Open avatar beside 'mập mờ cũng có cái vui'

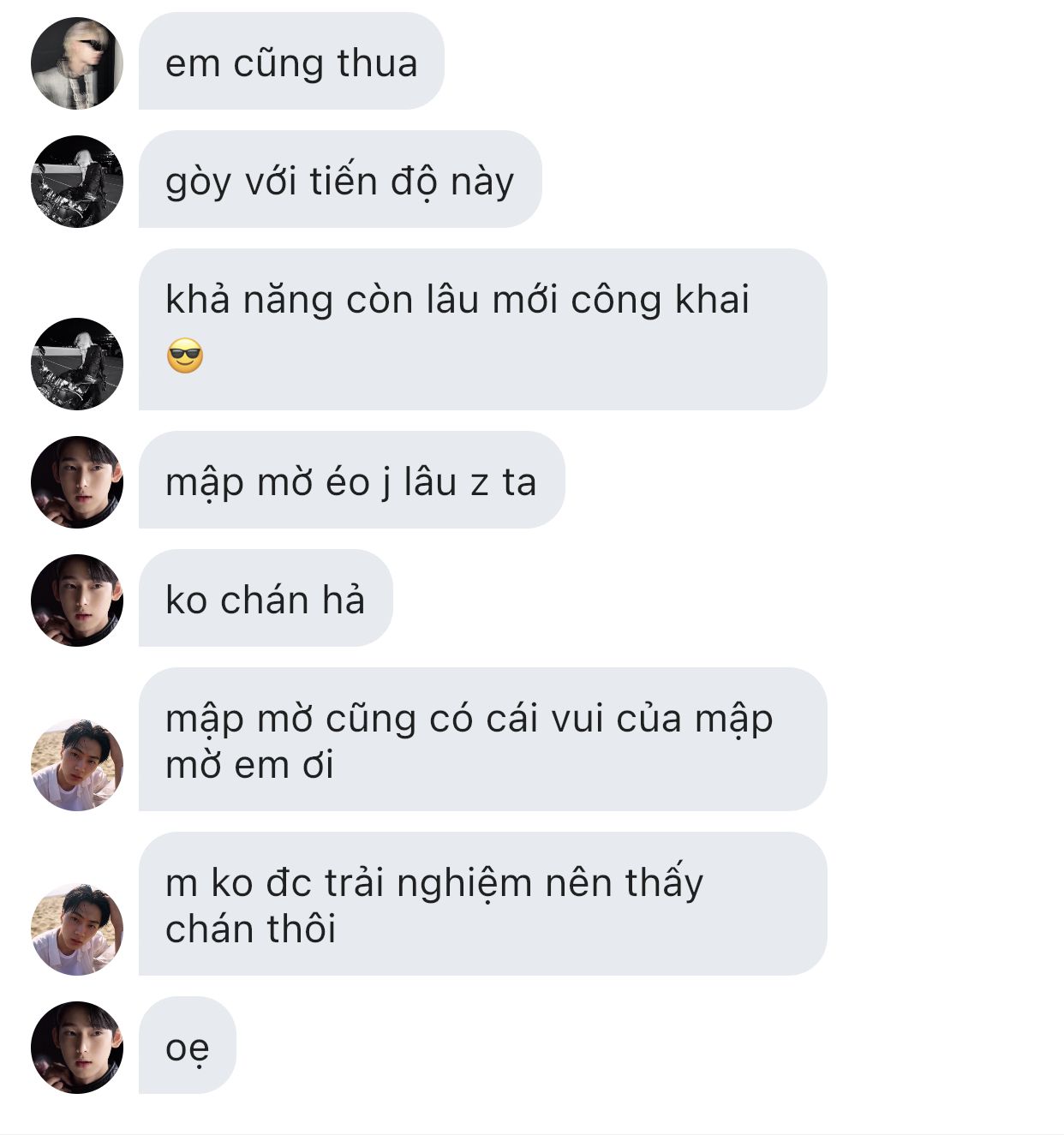(77, 765)
